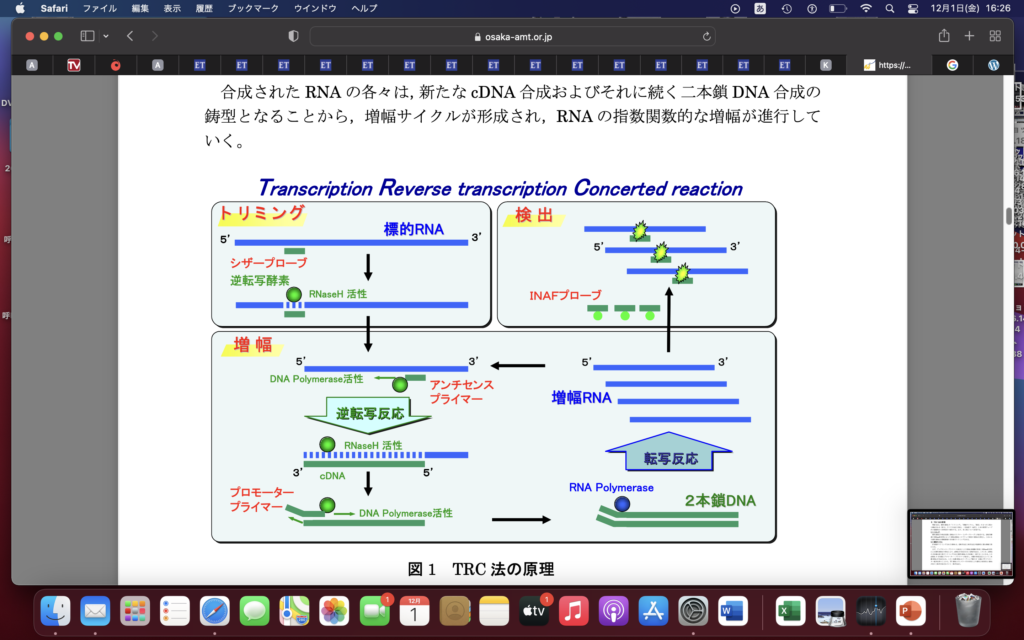This screenshot has height=640, width=1024.
Task: Launch Microsoft Word from the Dock
Action: click(732, 609)
